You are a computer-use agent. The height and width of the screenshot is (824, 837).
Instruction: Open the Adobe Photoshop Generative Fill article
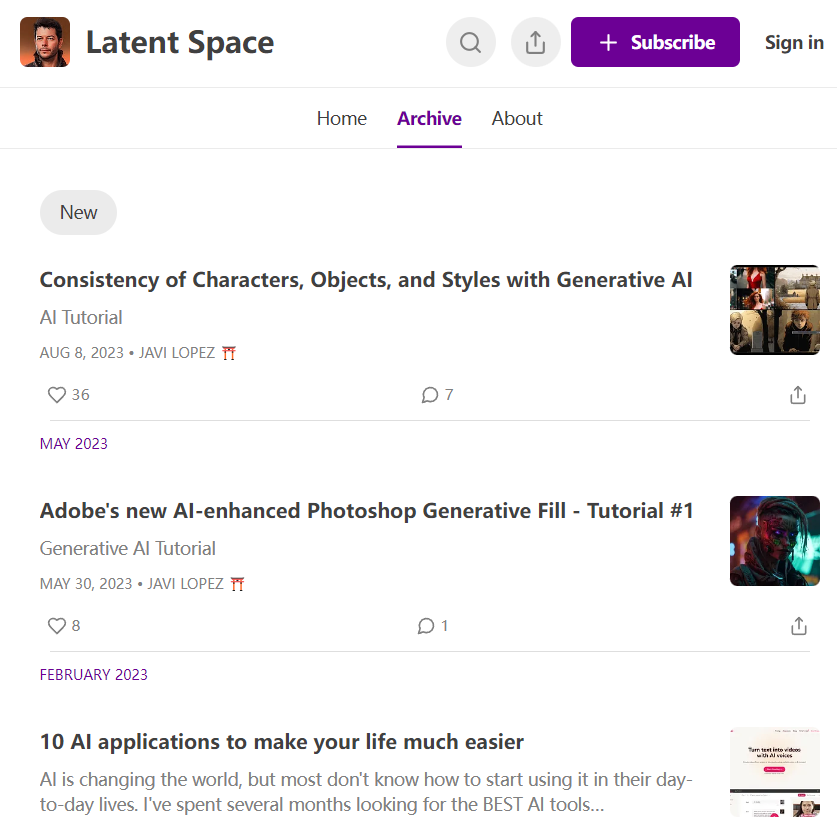click(x=366, y=511)
